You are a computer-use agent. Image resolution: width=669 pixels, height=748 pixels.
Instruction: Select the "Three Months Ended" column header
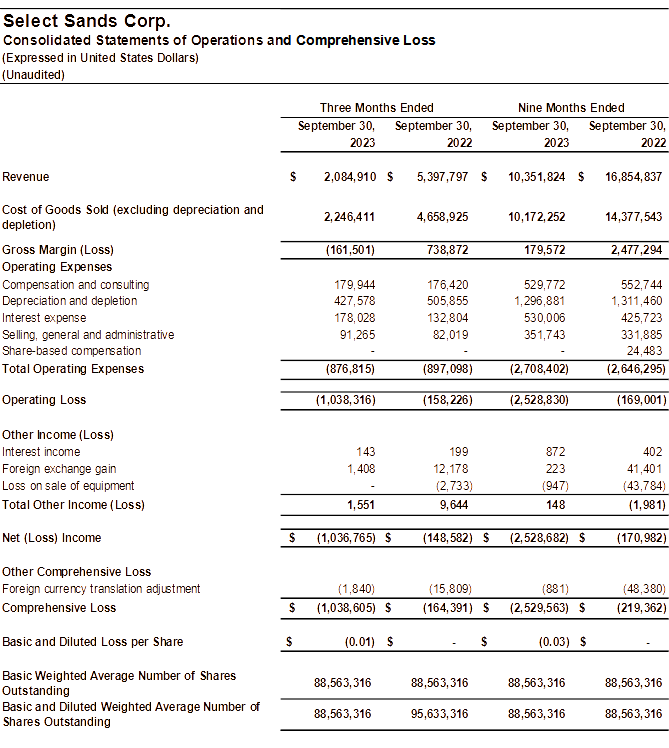tap(376, 108)
